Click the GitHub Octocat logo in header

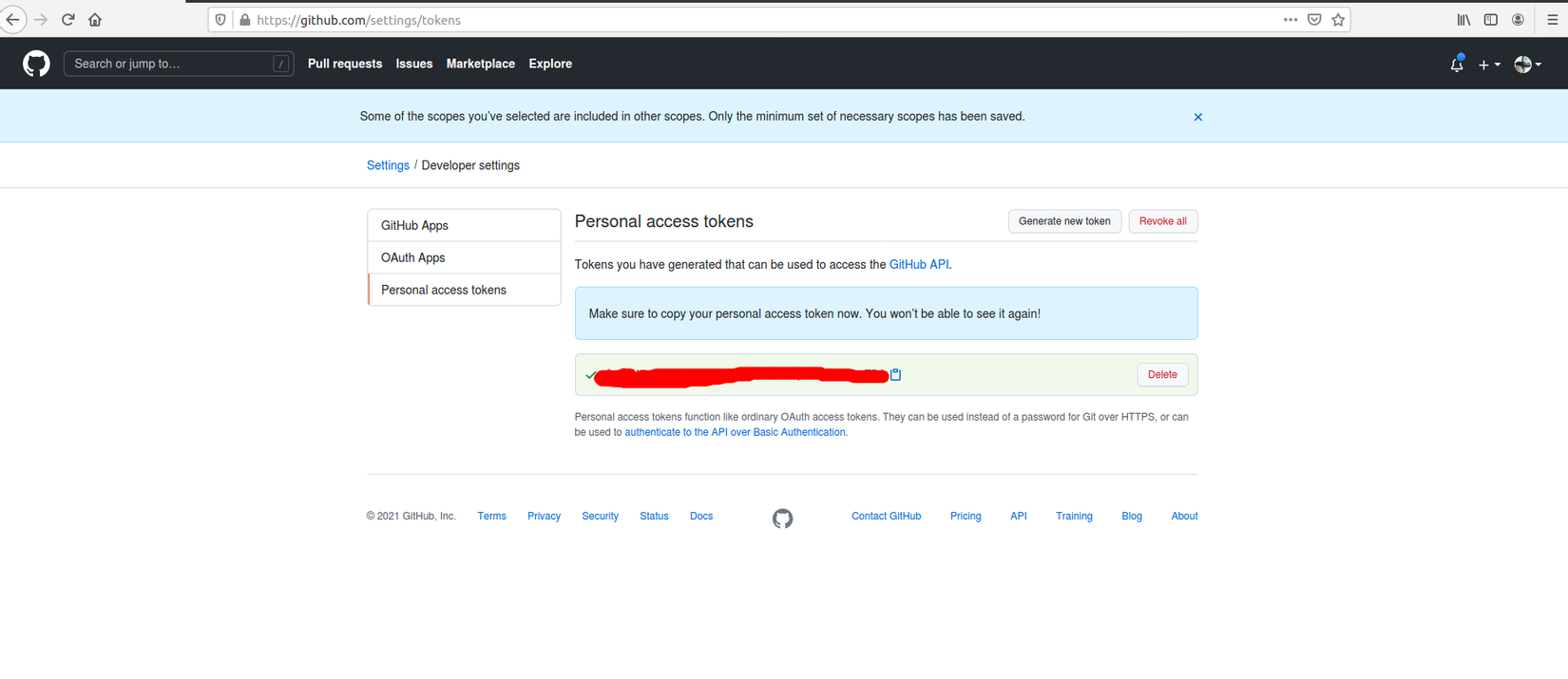point(36,64)
